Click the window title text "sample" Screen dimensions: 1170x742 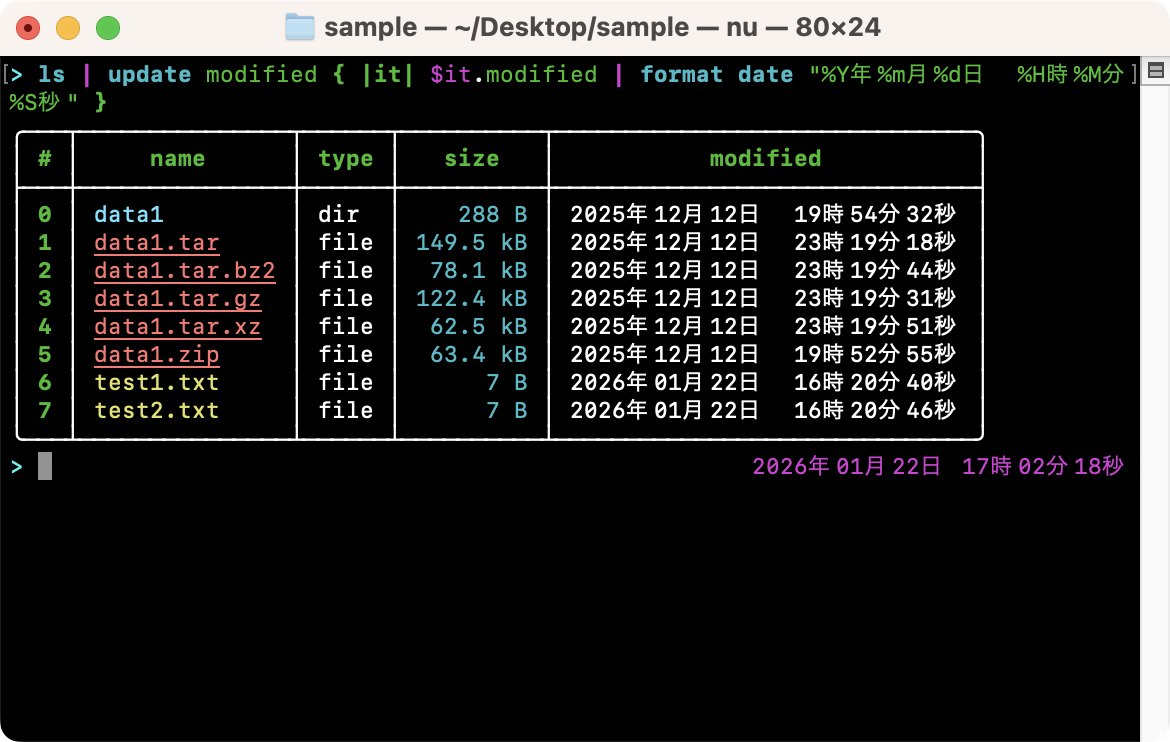click(369, 27)
